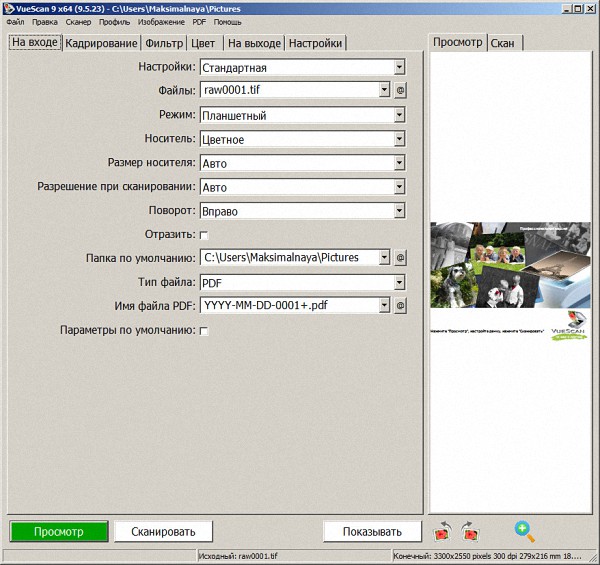Open the Помощь menu
600x565 pixels.
point(227,22)
